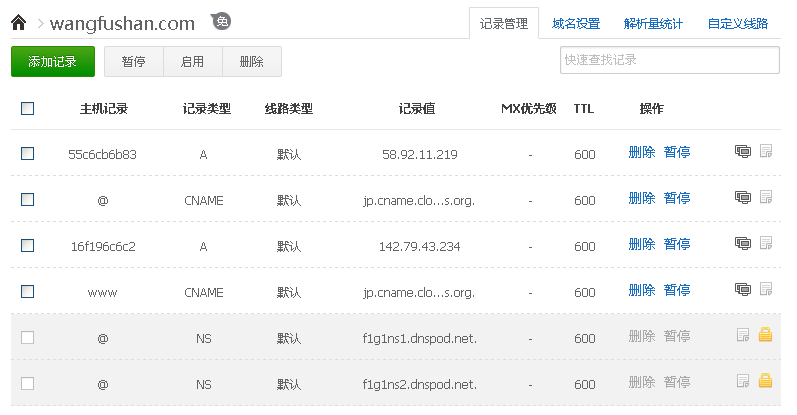Viewport: 797px width, 415px height.
Task: Select the checkbox for www record
Action: (x=28, y=291)
